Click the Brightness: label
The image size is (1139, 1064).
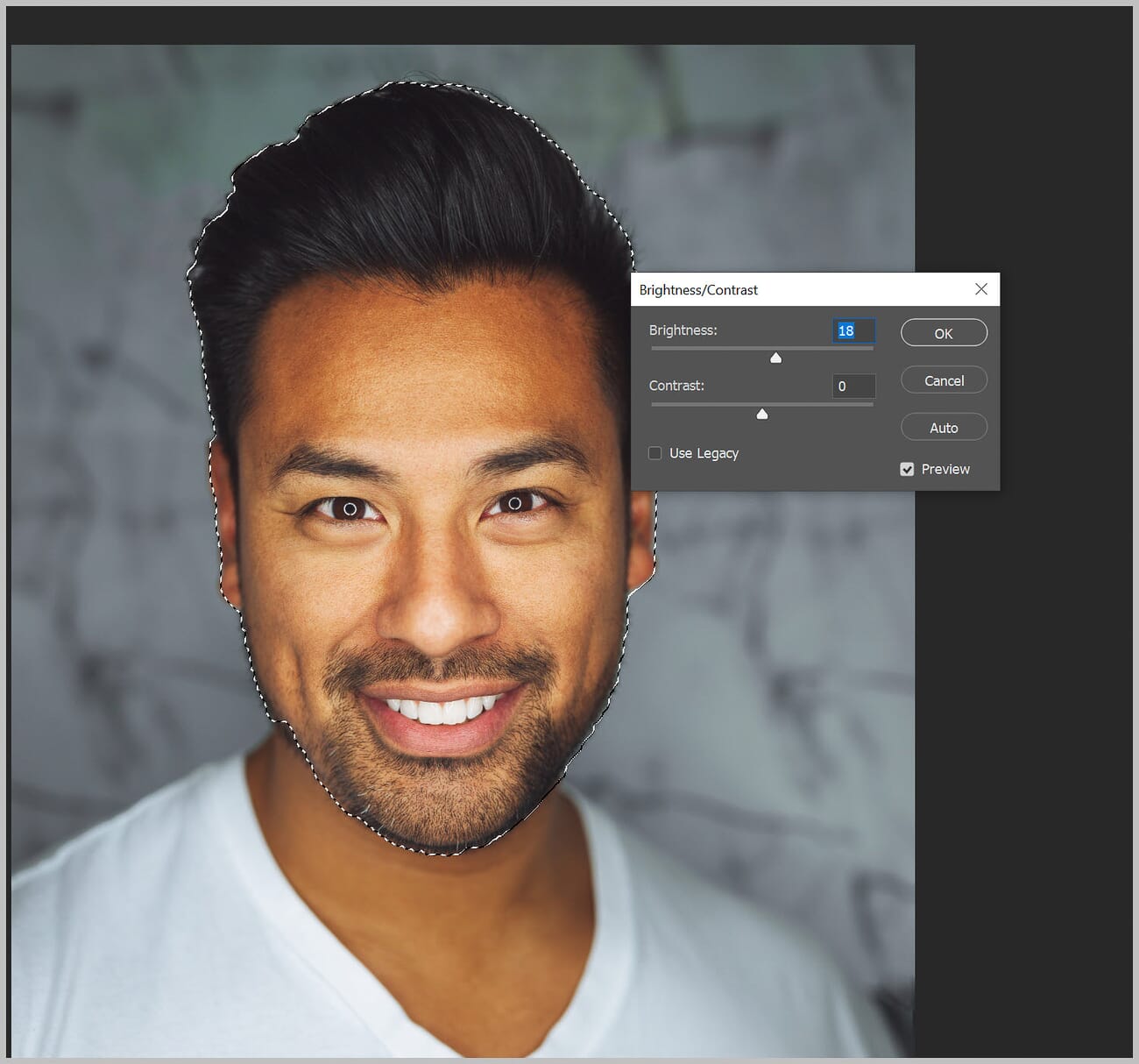(x=683, y=330)
